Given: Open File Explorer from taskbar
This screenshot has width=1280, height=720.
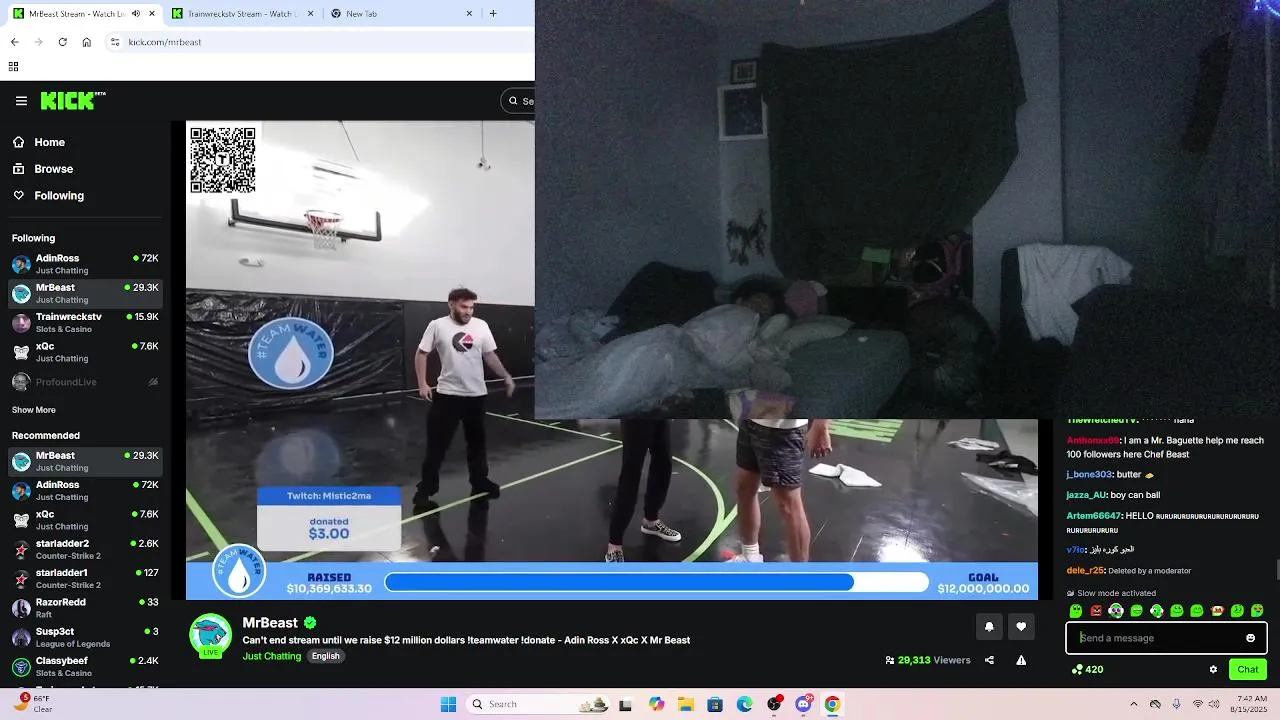Looking at the screenshot, I should tap(686, 704).
